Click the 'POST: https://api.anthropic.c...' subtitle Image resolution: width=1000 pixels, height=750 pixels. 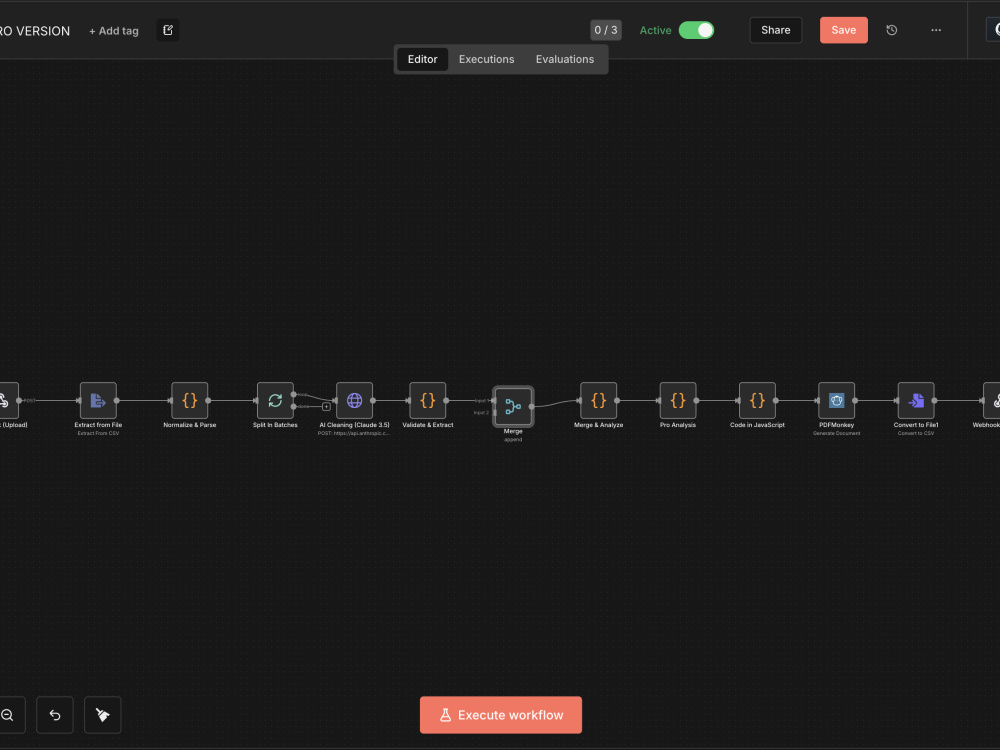(354, 433)
